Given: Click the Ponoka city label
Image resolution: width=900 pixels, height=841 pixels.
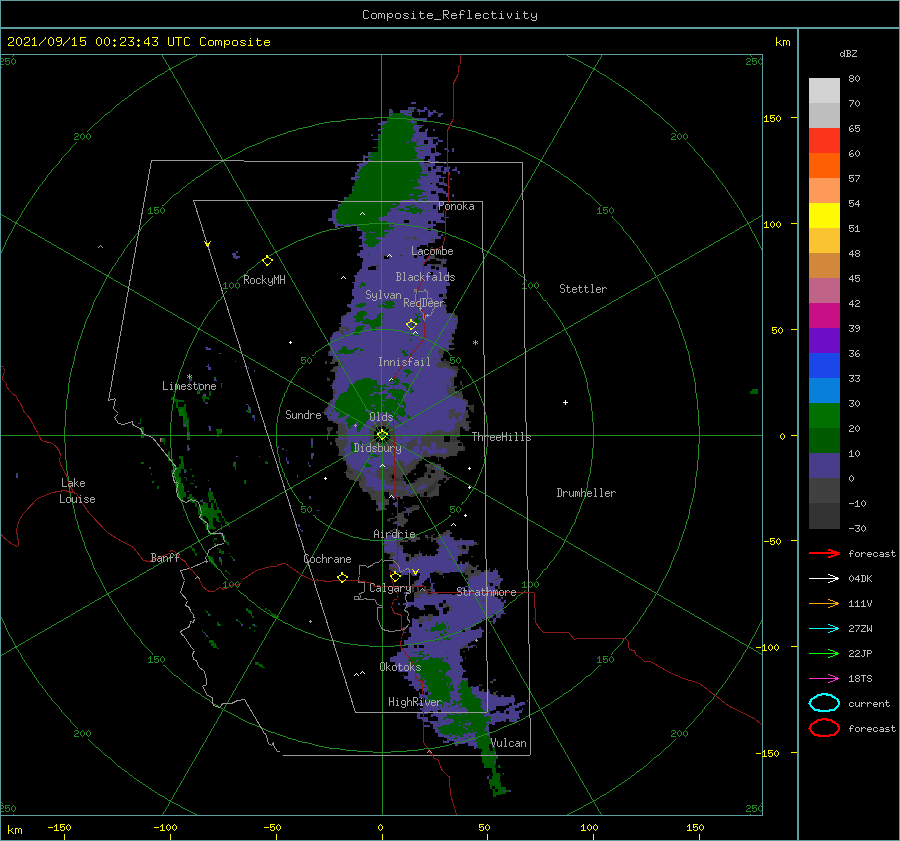Looking at the screenshot, I should coord(456,206).
